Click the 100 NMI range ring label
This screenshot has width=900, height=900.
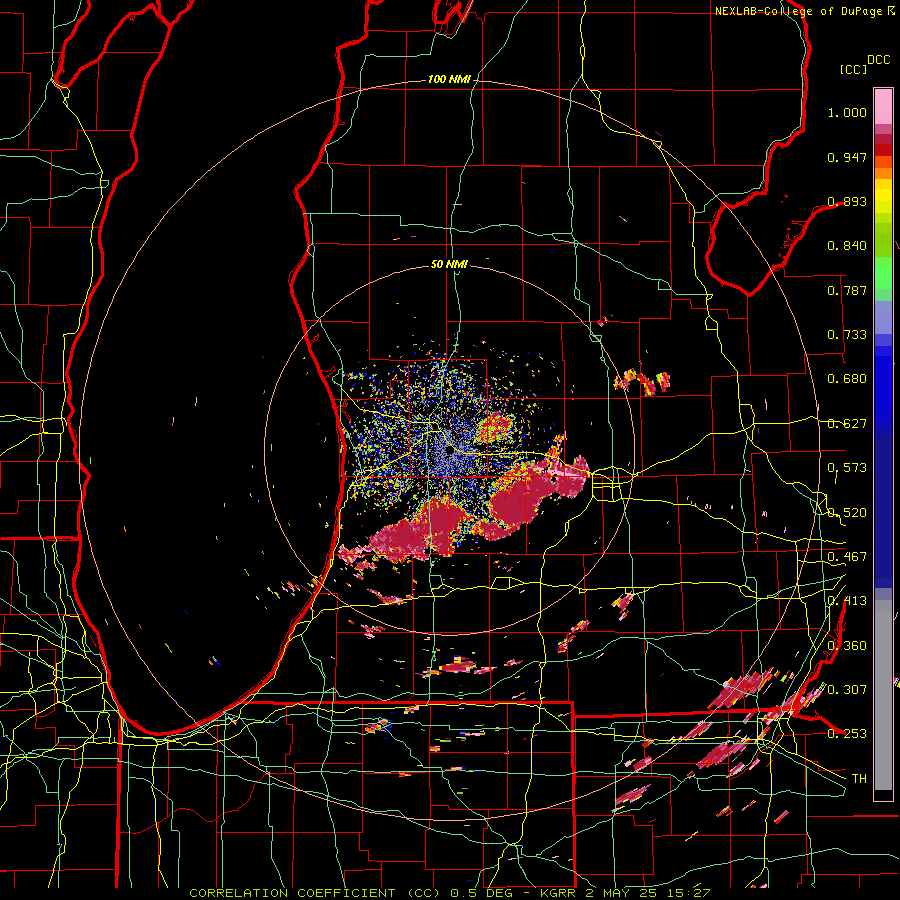pyautogui.click(x=449, y=79)
